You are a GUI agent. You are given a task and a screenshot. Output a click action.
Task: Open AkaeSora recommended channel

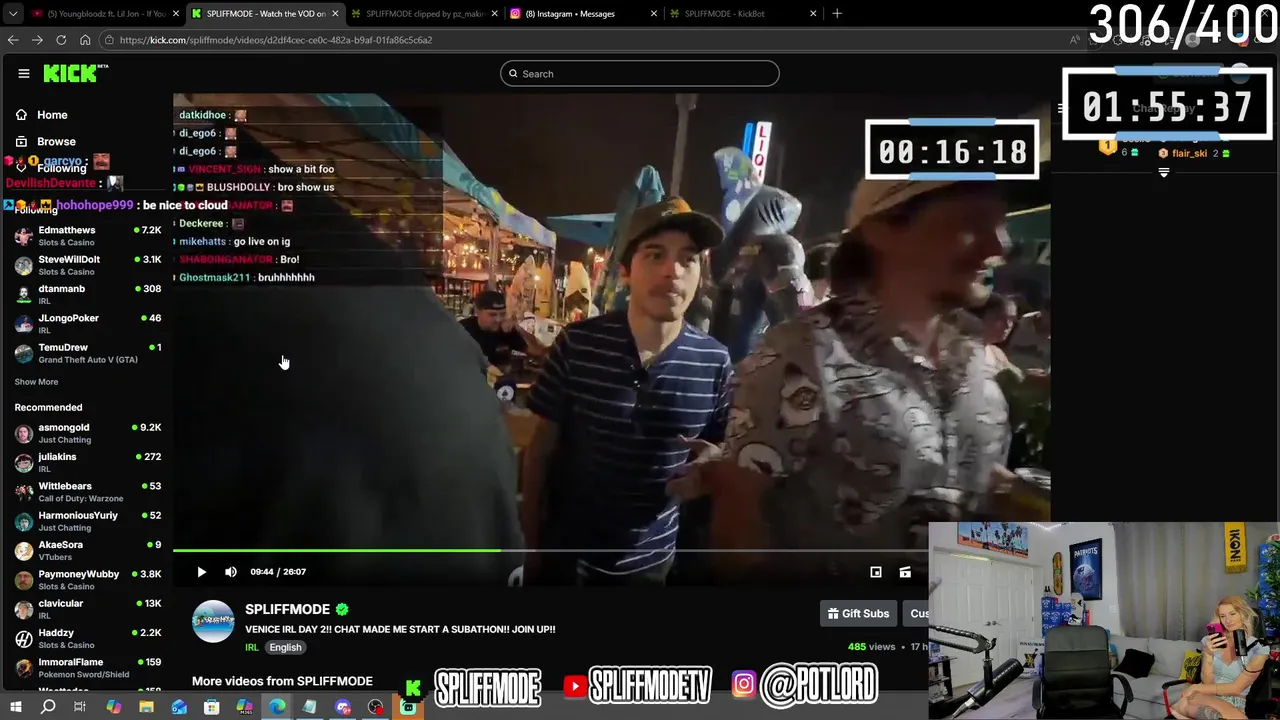coord(88,550)
